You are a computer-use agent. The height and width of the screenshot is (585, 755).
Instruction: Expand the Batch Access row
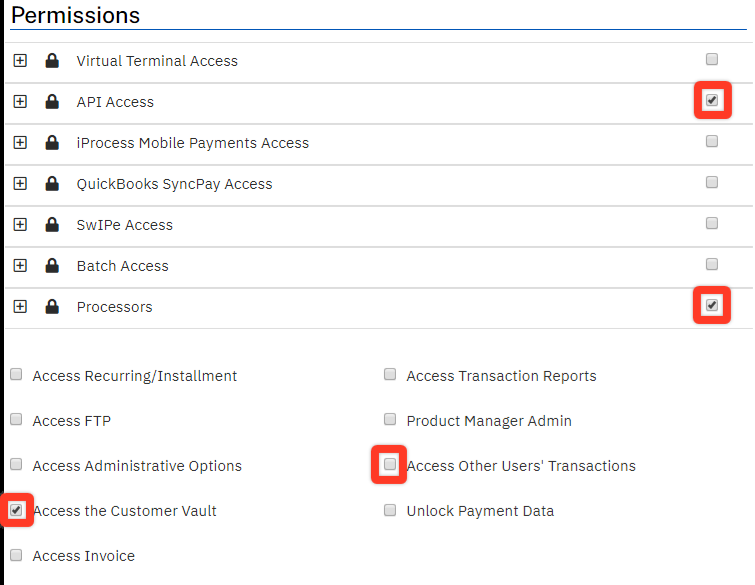(x=20, y=265)
